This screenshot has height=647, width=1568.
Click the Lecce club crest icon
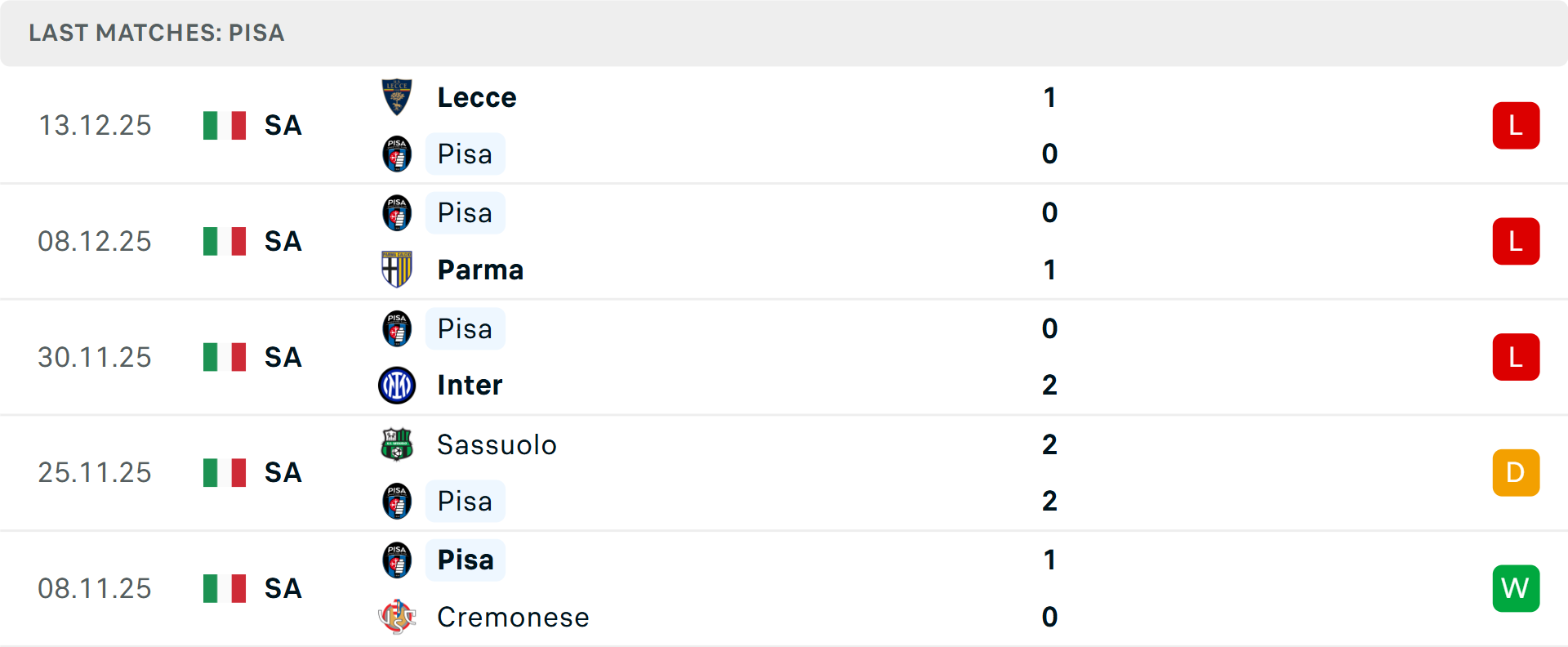tap(397, 97)
